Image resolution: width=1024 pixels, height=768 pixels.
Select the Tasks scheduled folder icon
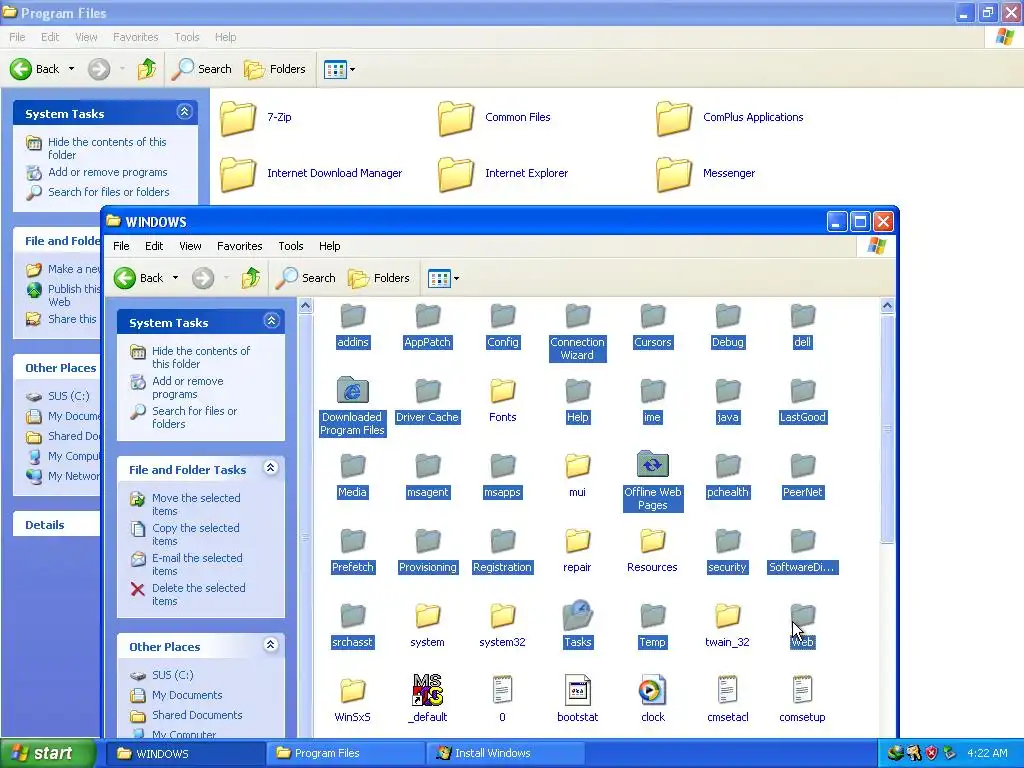tap(577, 615)
